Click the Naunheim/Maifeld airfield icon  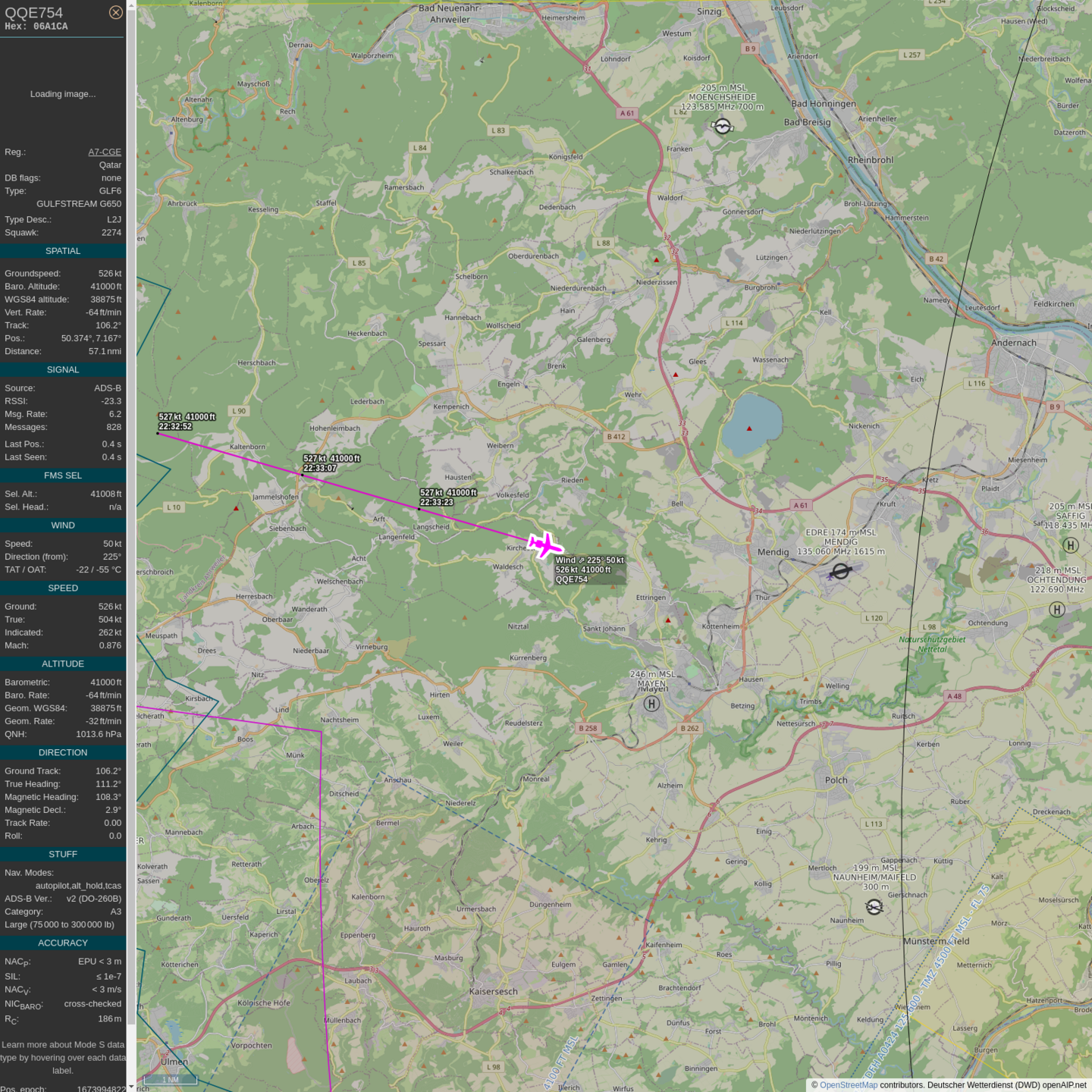[x=874, y=907]
